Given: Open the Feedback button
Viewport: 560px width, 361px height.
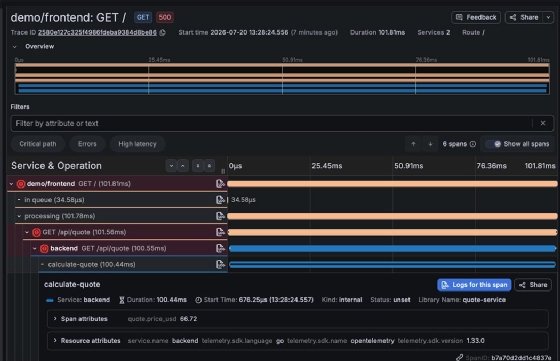Looking at the screenshot, I should pyautogui.click(x=476, y=17).
